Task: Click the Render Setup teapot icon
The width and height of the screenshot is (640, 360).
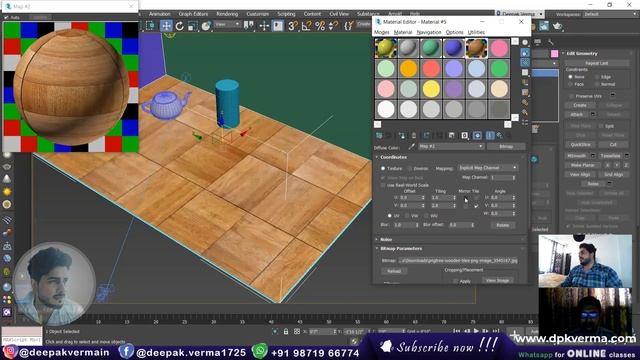Action: [558, 26]
